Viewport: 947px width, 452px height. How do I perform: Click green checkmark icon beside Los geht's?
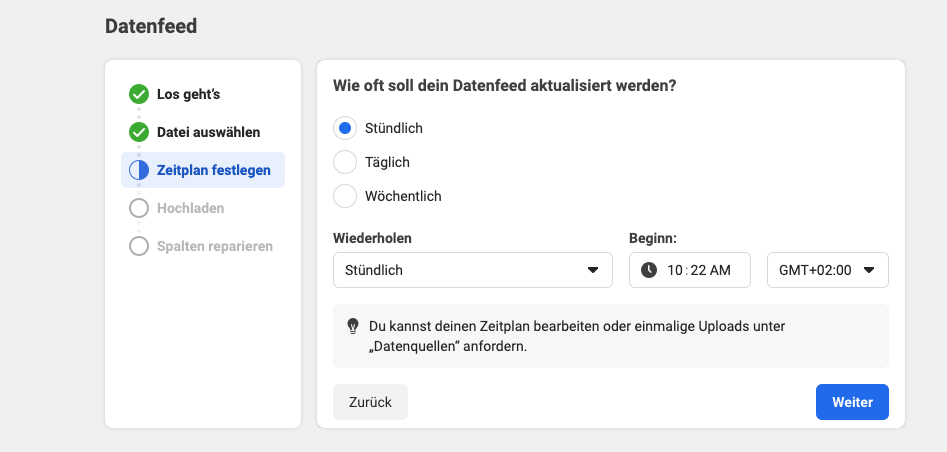(139, 94)
